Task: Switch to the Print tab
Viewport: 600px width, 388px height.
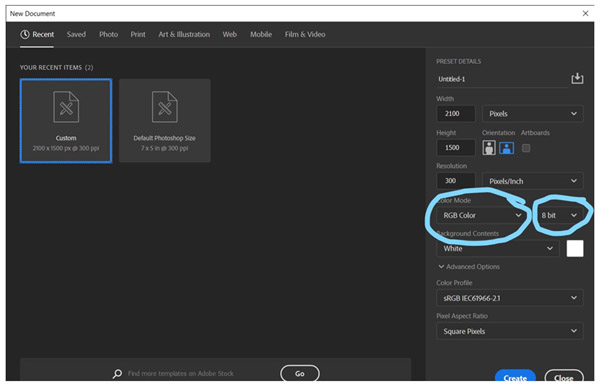Action: pos(138,34)
